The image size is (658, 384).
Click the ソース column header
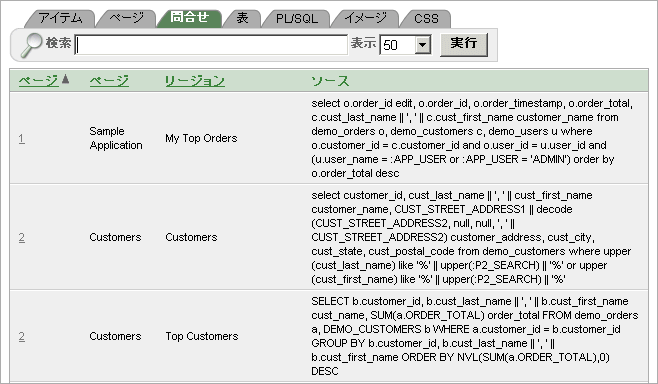click(x=330, y=81)
